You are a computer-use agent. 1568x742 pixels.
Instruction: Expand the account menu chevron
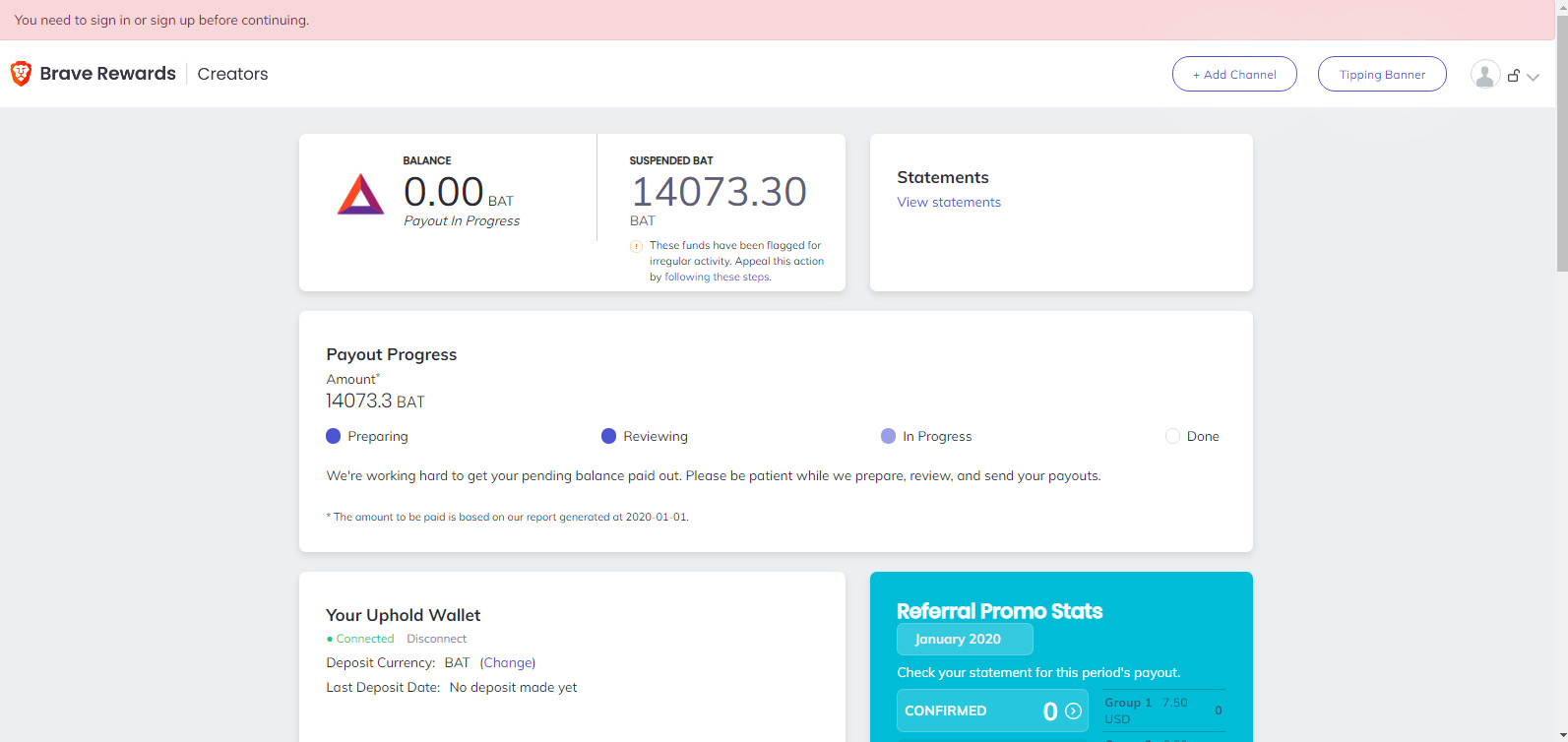pos(1533,77)
